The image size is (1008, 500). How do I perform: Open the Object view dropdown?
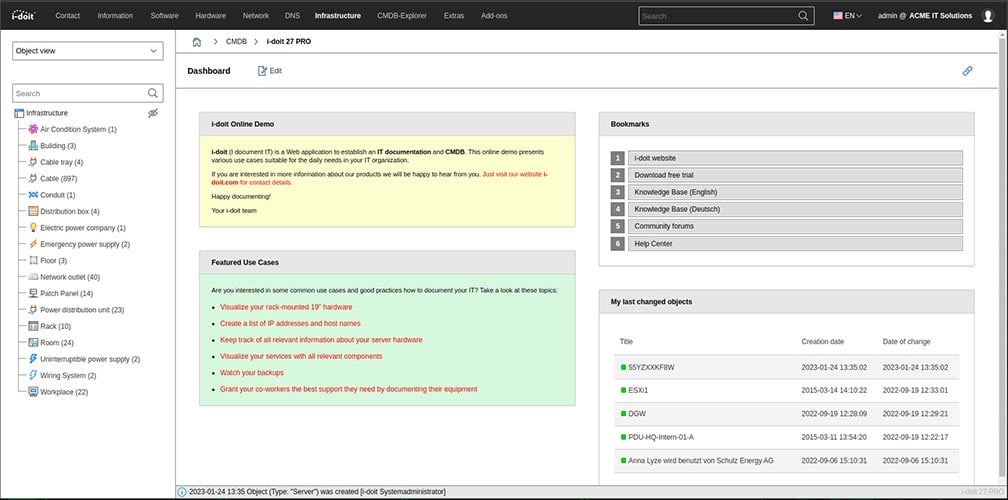(87, 51)
